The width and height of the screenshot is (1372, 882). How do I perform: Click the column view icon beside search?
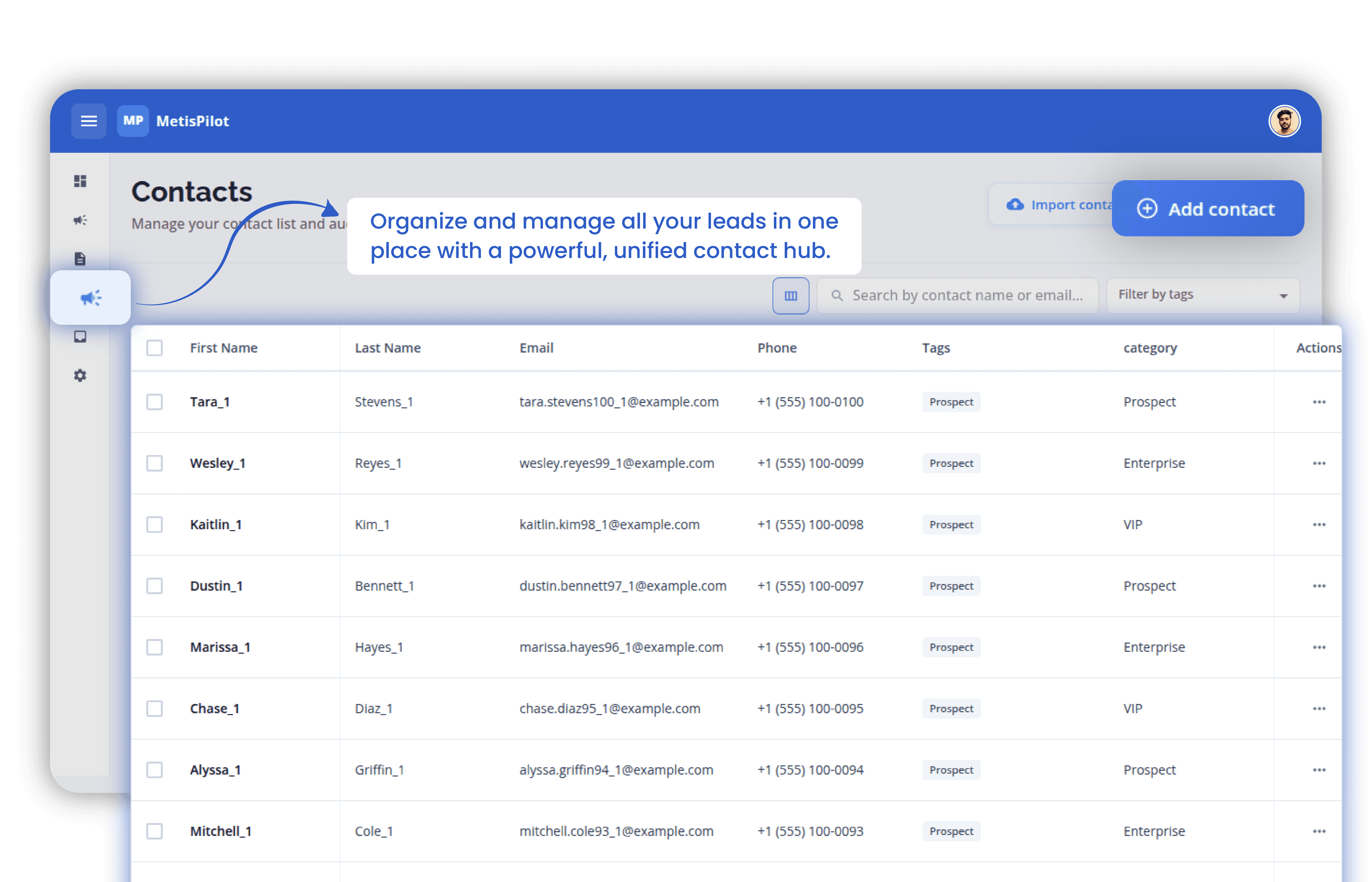(x=791, y=296)
